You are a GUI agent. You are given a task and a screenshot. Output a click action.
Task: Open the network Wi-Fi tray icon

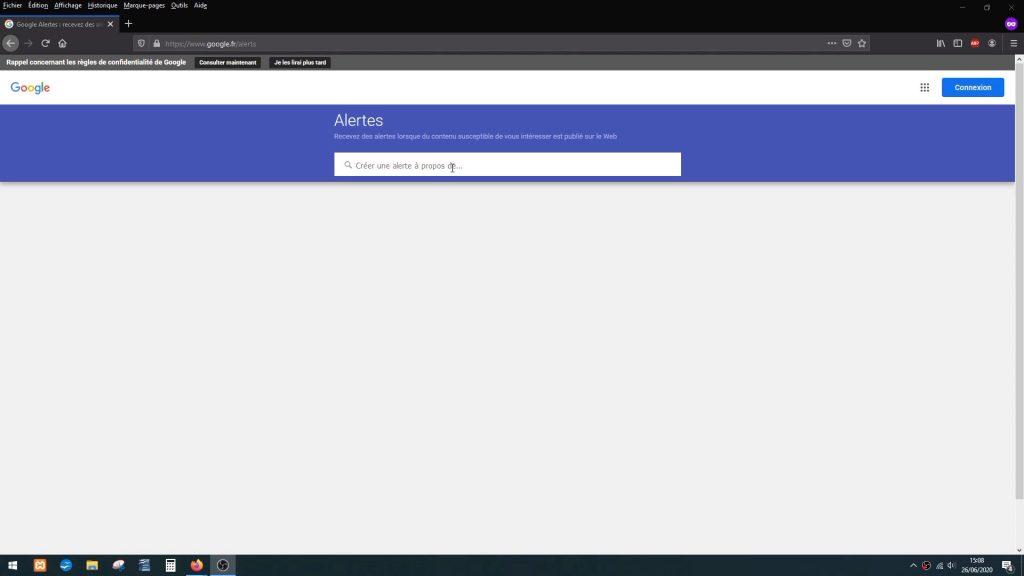pyautogui.click(x=939, y=566)
